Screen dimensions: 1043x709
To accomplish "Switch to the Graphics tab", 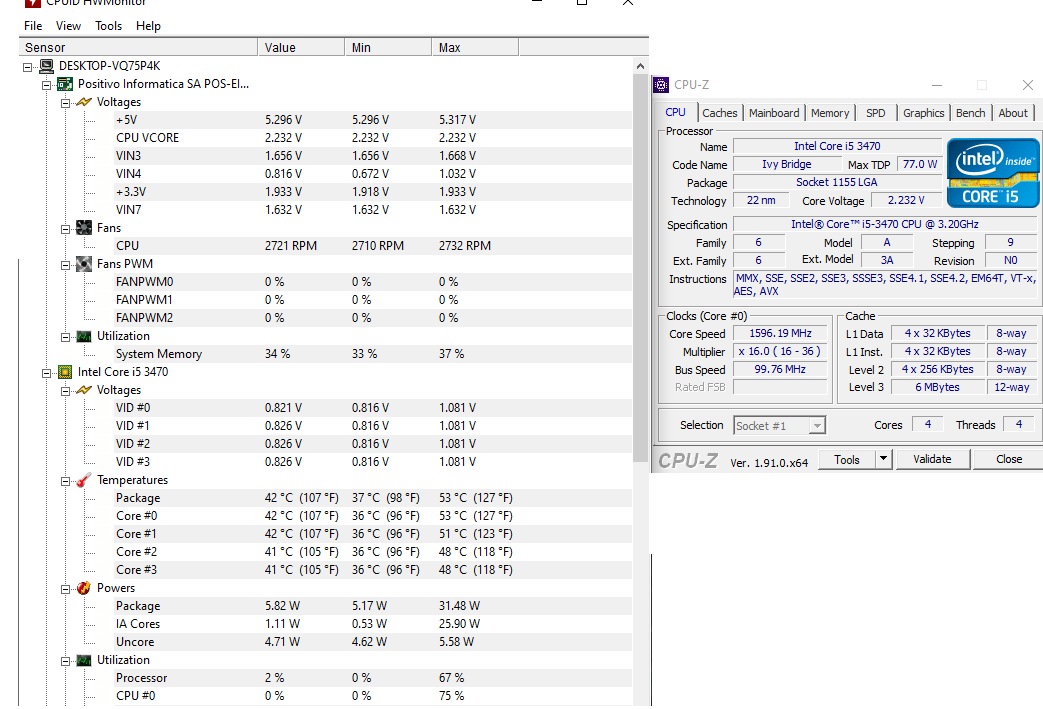I will (923, 113).
